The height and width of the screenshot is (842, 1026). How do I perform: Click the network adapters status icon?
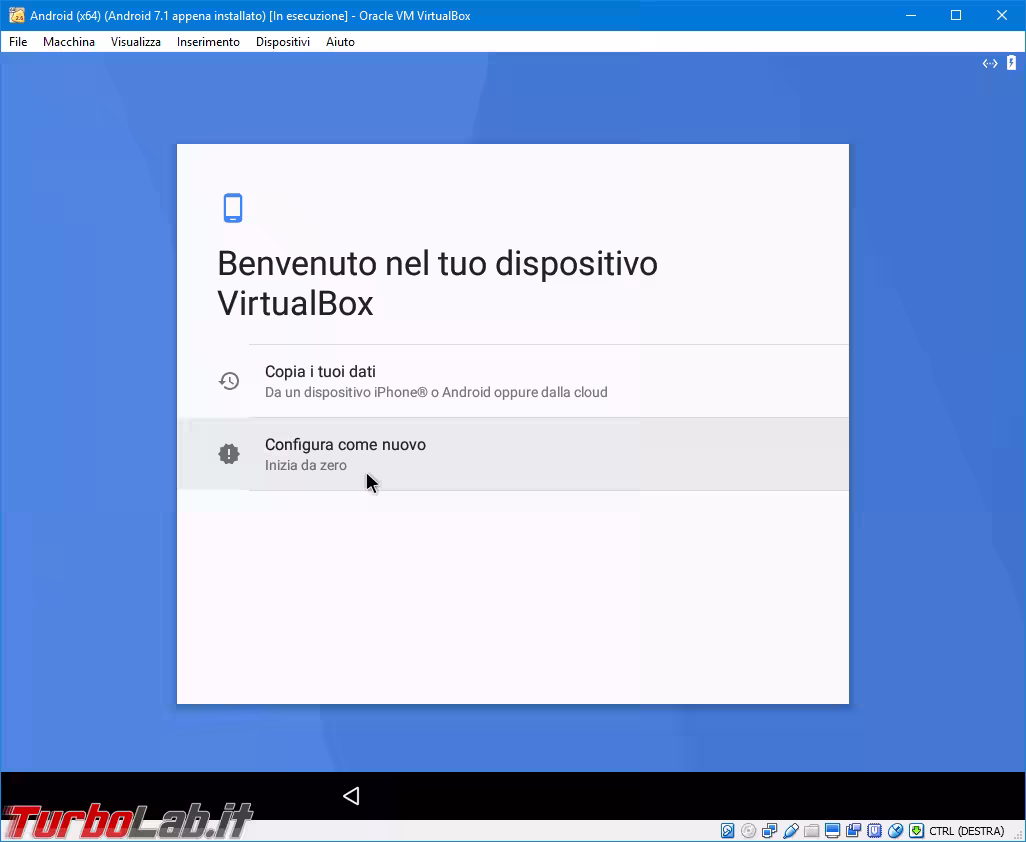coord(769,831)
